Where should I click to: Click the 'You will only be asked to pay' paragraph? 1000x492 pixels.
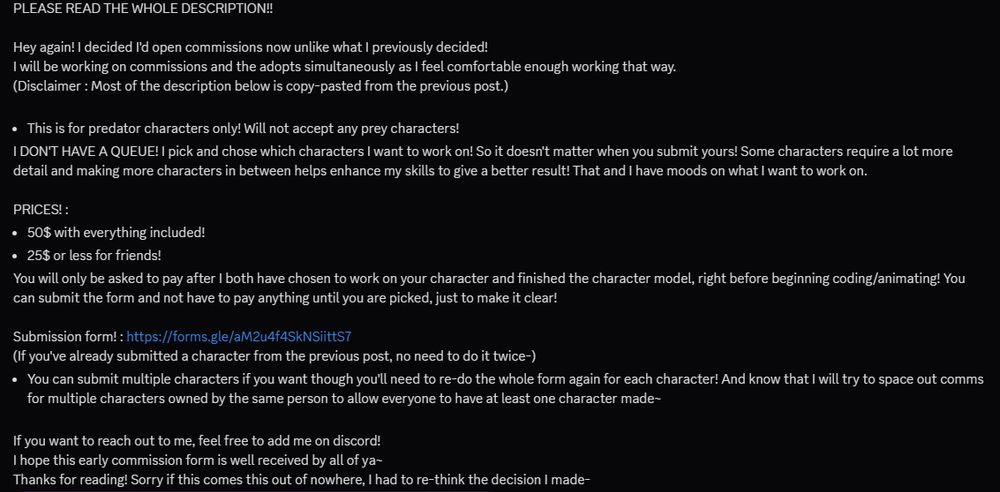coord(489,288)
